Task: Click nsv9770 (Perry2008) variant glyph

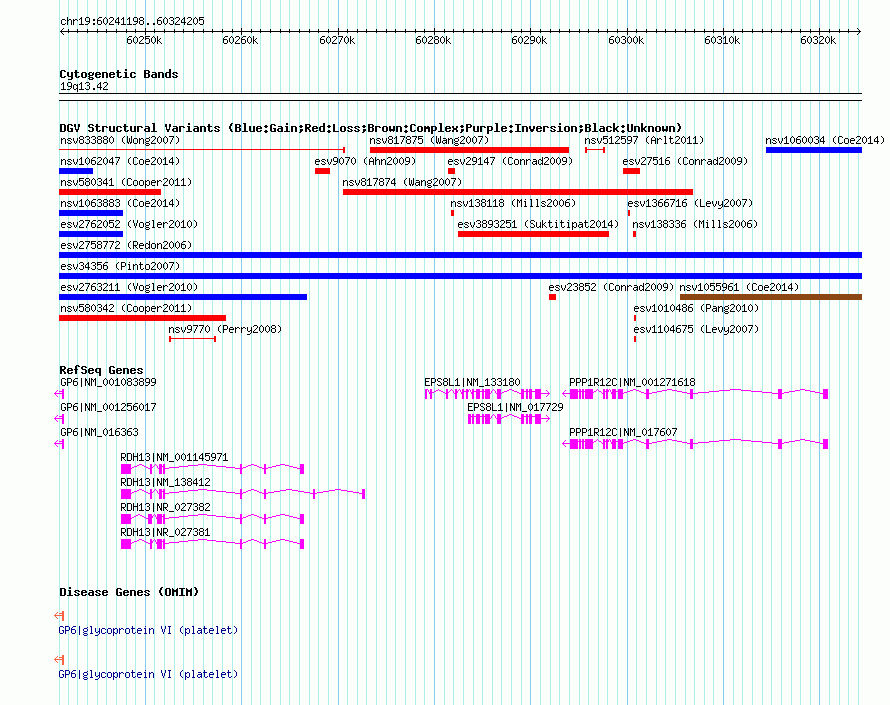Action: click(192, 339)
